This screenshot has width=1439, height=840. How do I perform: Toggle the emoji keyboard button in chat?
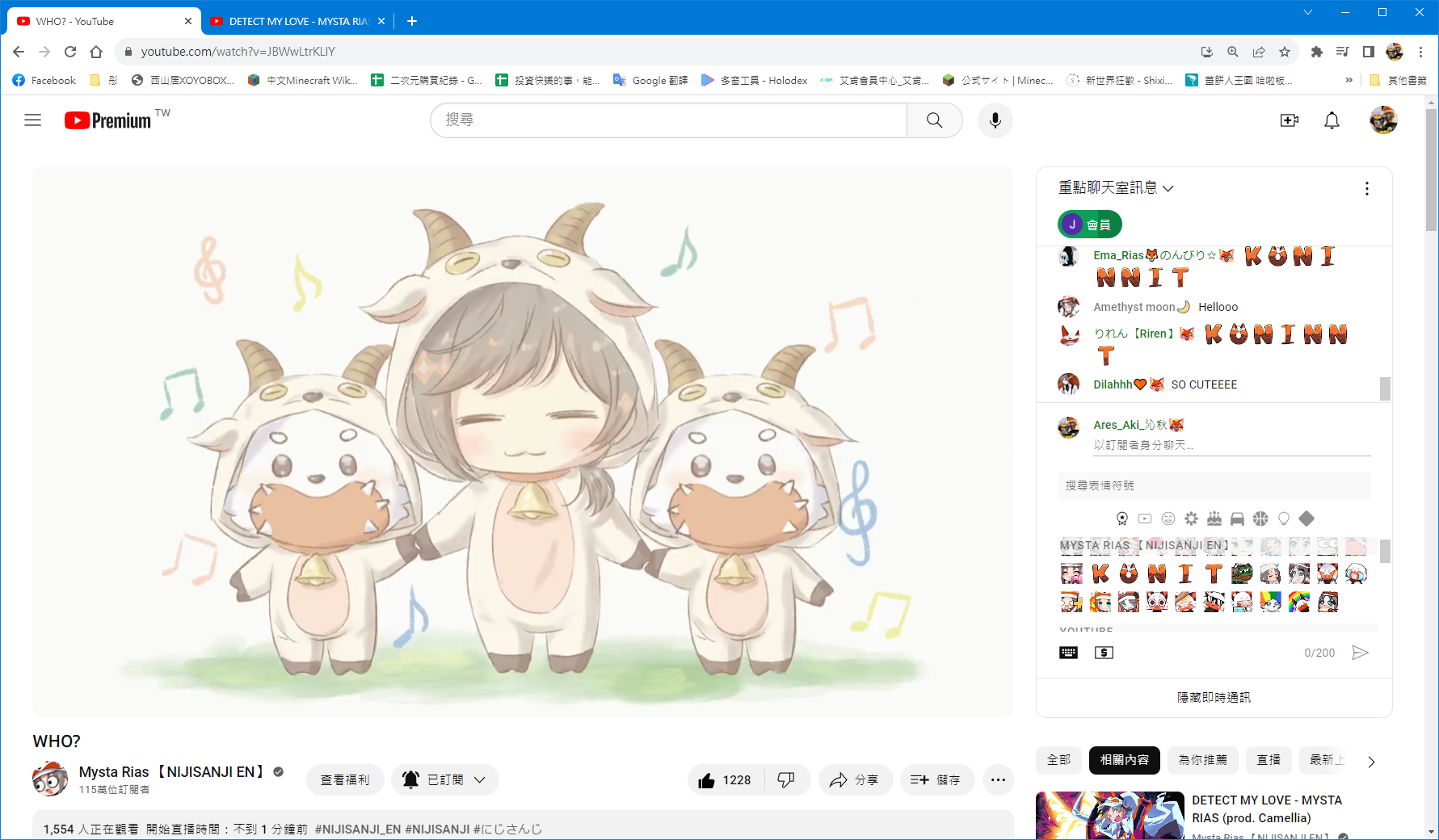click(1068, 653)
